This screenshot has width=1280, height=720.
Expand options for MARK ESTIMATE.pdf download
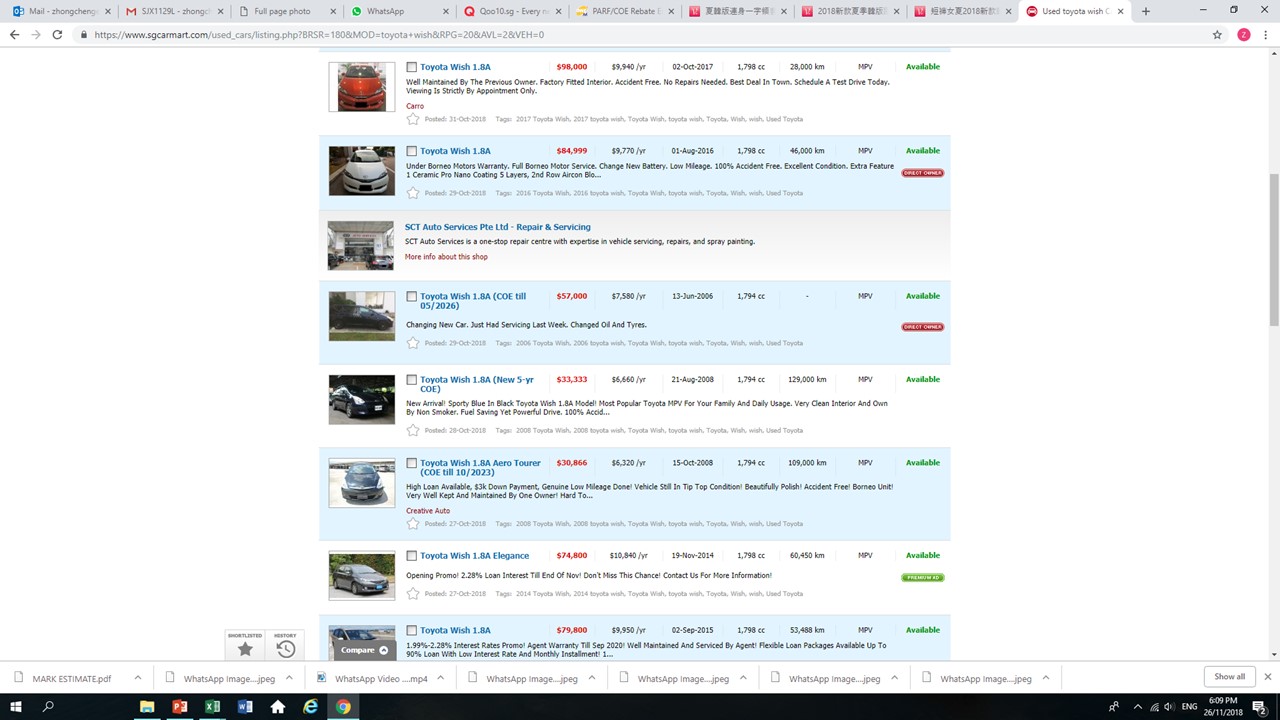(138, 678)
